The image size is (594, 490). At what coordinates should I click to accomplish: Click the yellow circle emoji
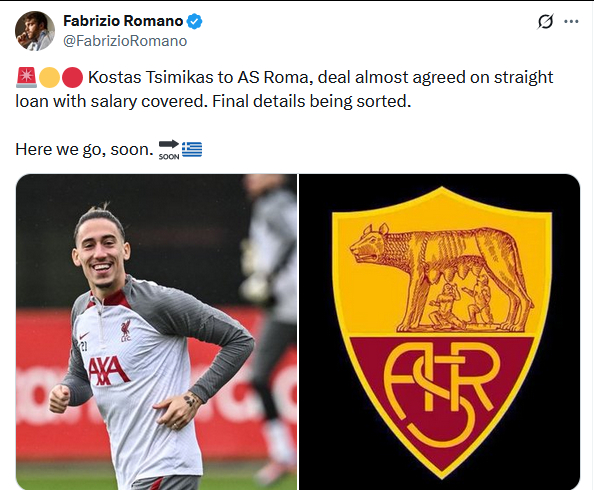[x=49, y=77]
